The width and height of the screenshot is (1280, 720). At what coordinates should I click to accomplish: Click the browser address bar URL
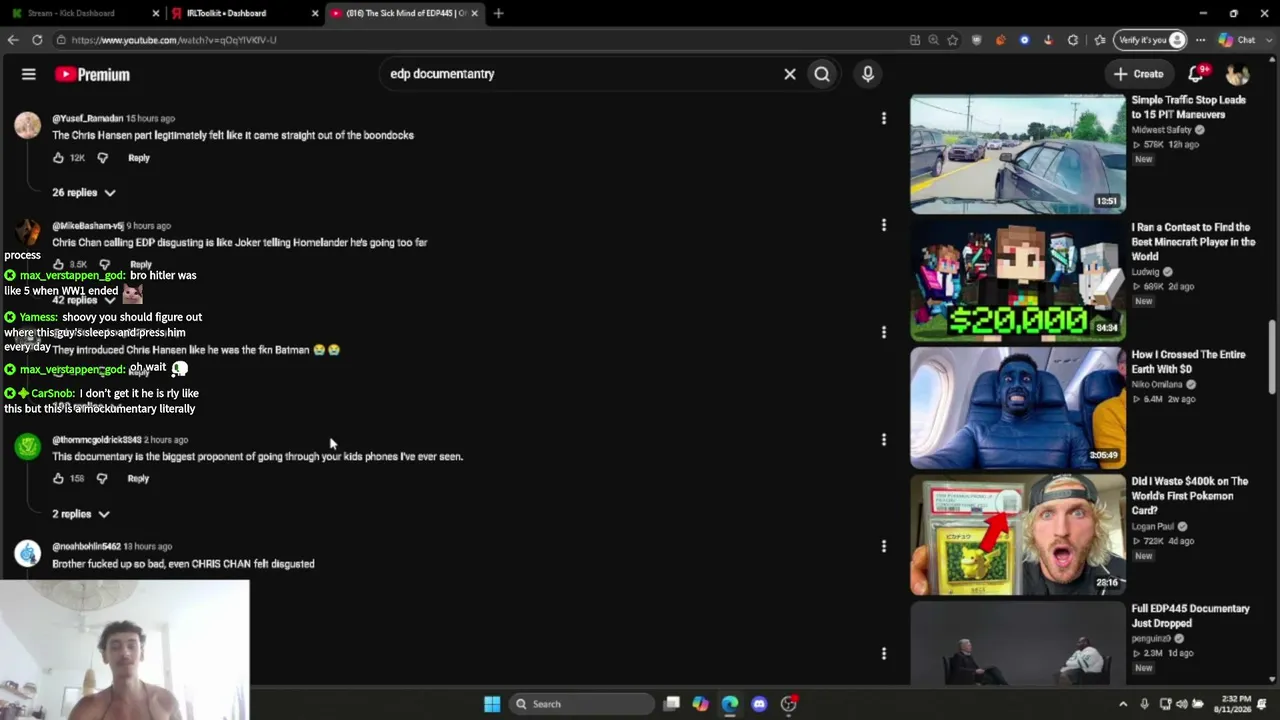[x=174, y=40]
